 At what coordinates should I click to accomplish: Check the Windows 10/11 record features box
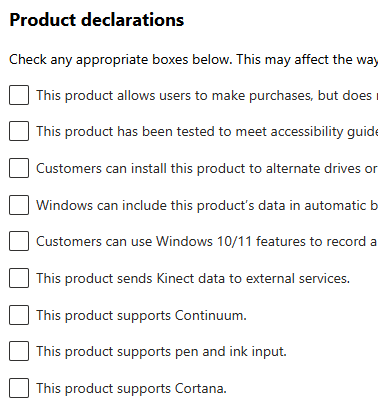pyautogui.click(x=19, y=241)
